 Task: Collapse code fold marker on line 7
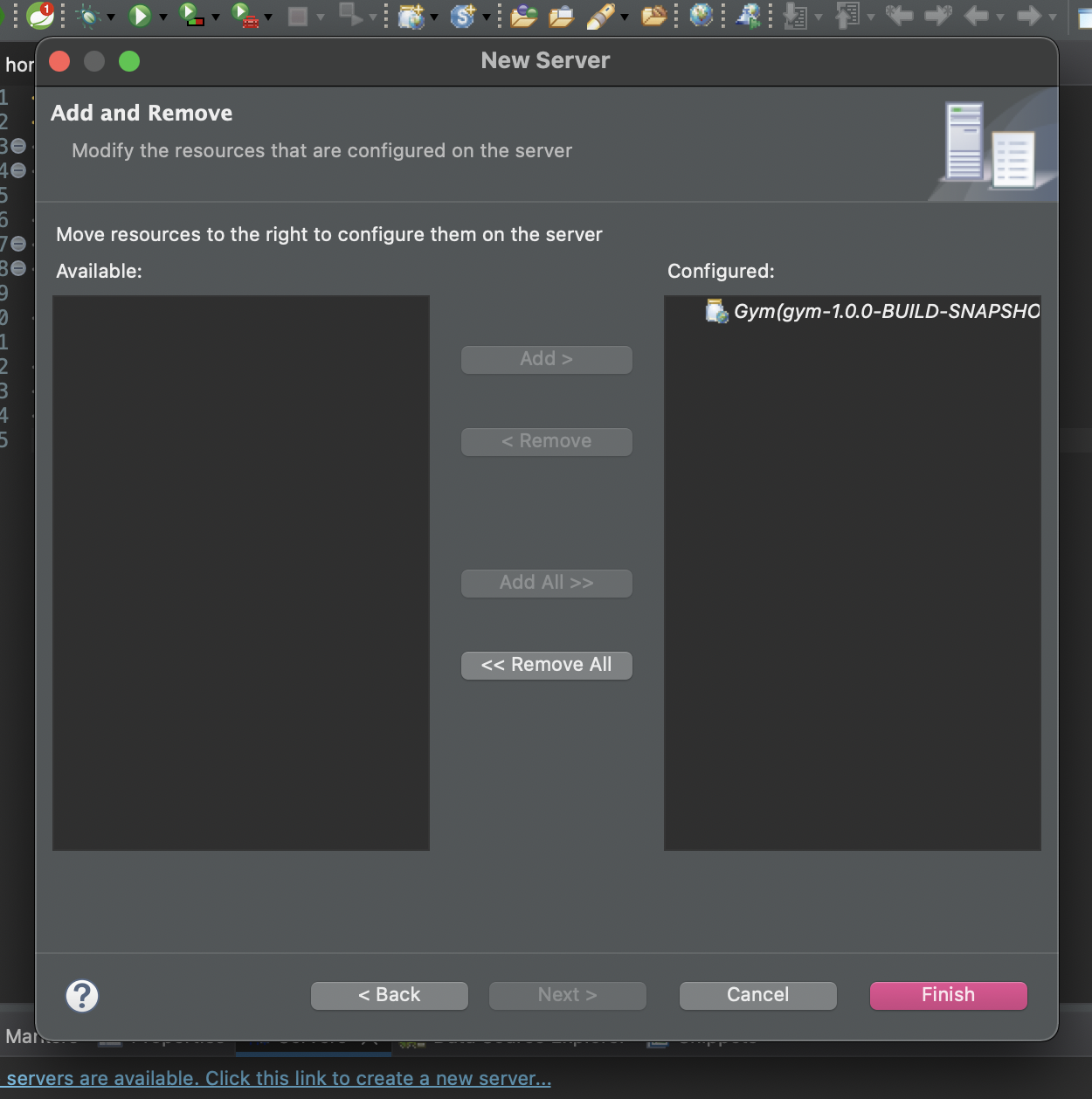(x=18, y=244)
